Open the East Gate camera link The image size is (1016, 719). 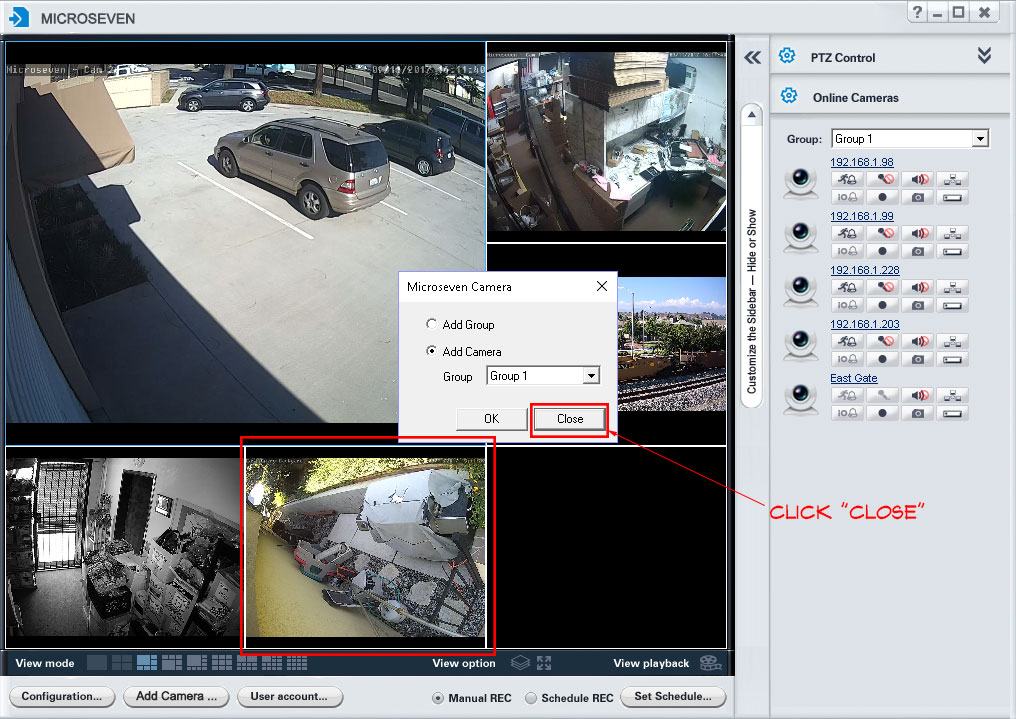click(854, 378)
